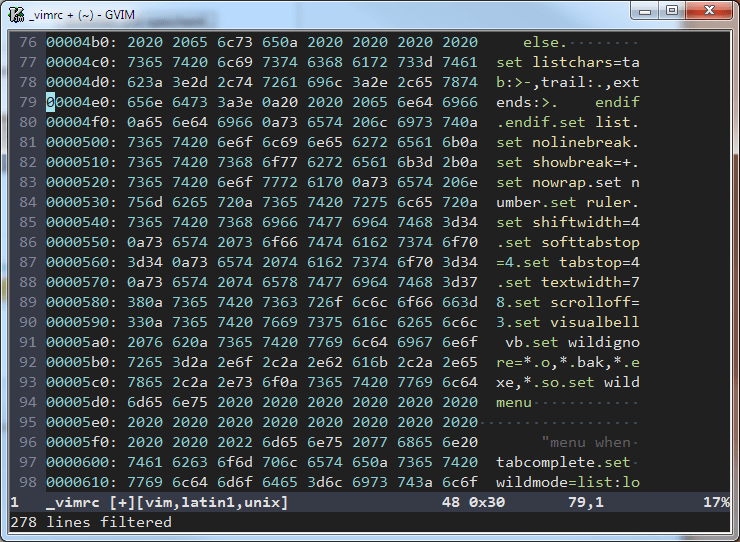Click the decoded text "else." on line 76
This screenshot has height=542, width=740.
[x=545, y=42]
